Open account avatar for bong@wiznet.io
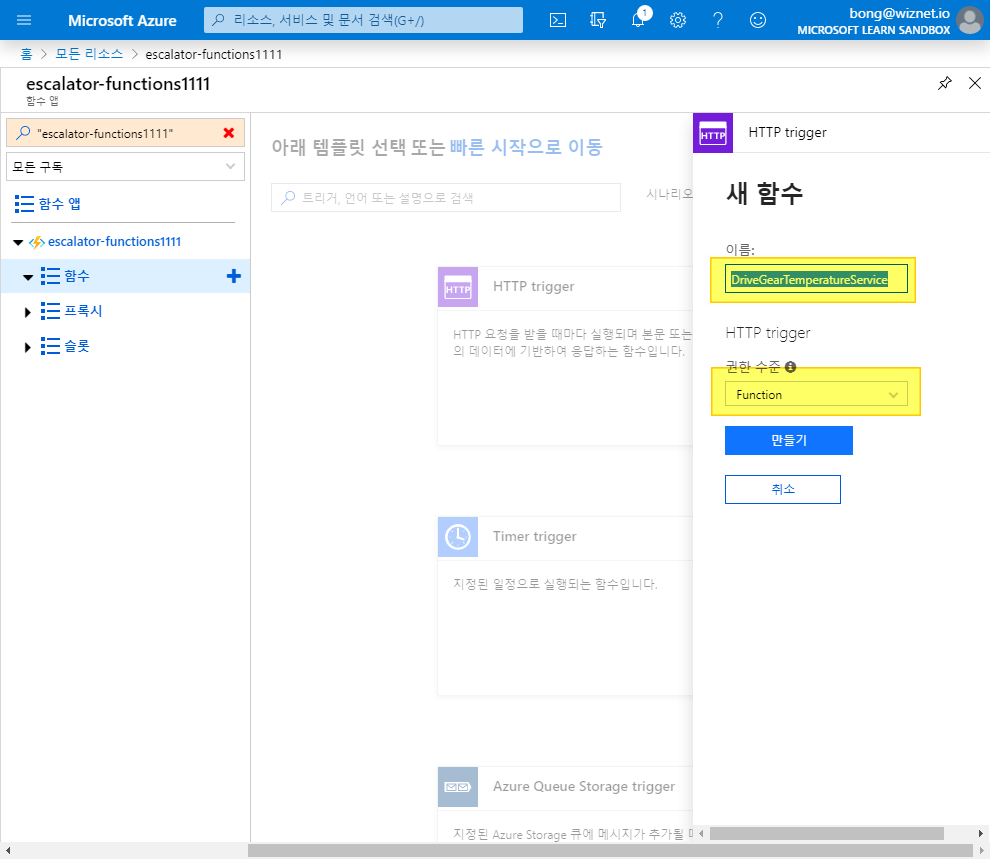 969,20
